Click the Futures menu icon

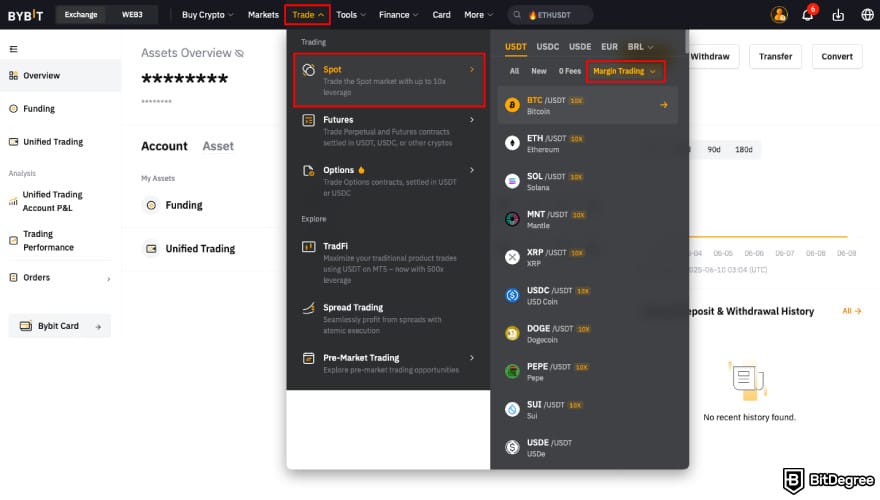(309, 120)
